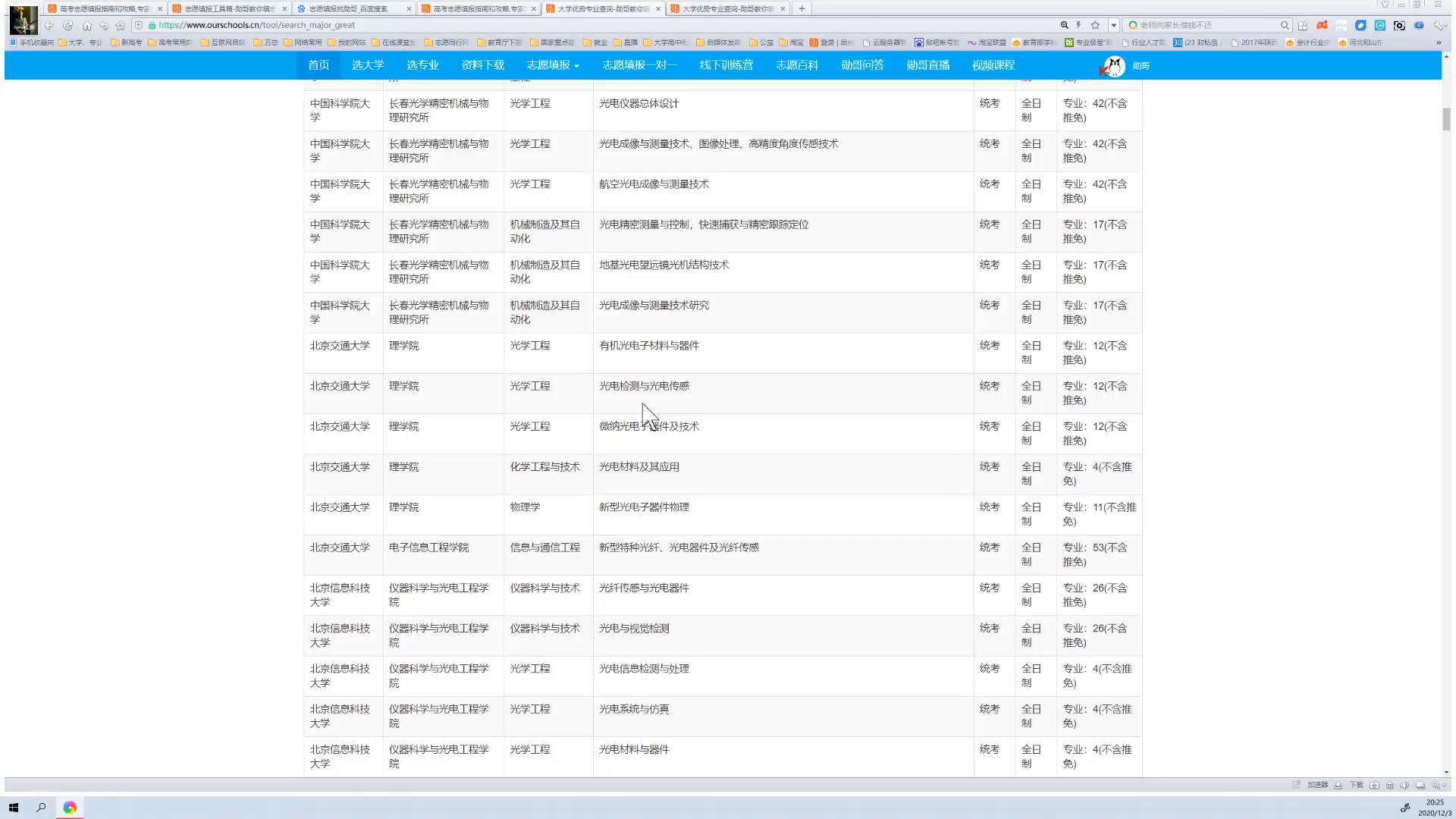Screen dimensions: 1456x819
Task: Expand the bookmarks overflow chevron
Action: tap(1439, 42)
